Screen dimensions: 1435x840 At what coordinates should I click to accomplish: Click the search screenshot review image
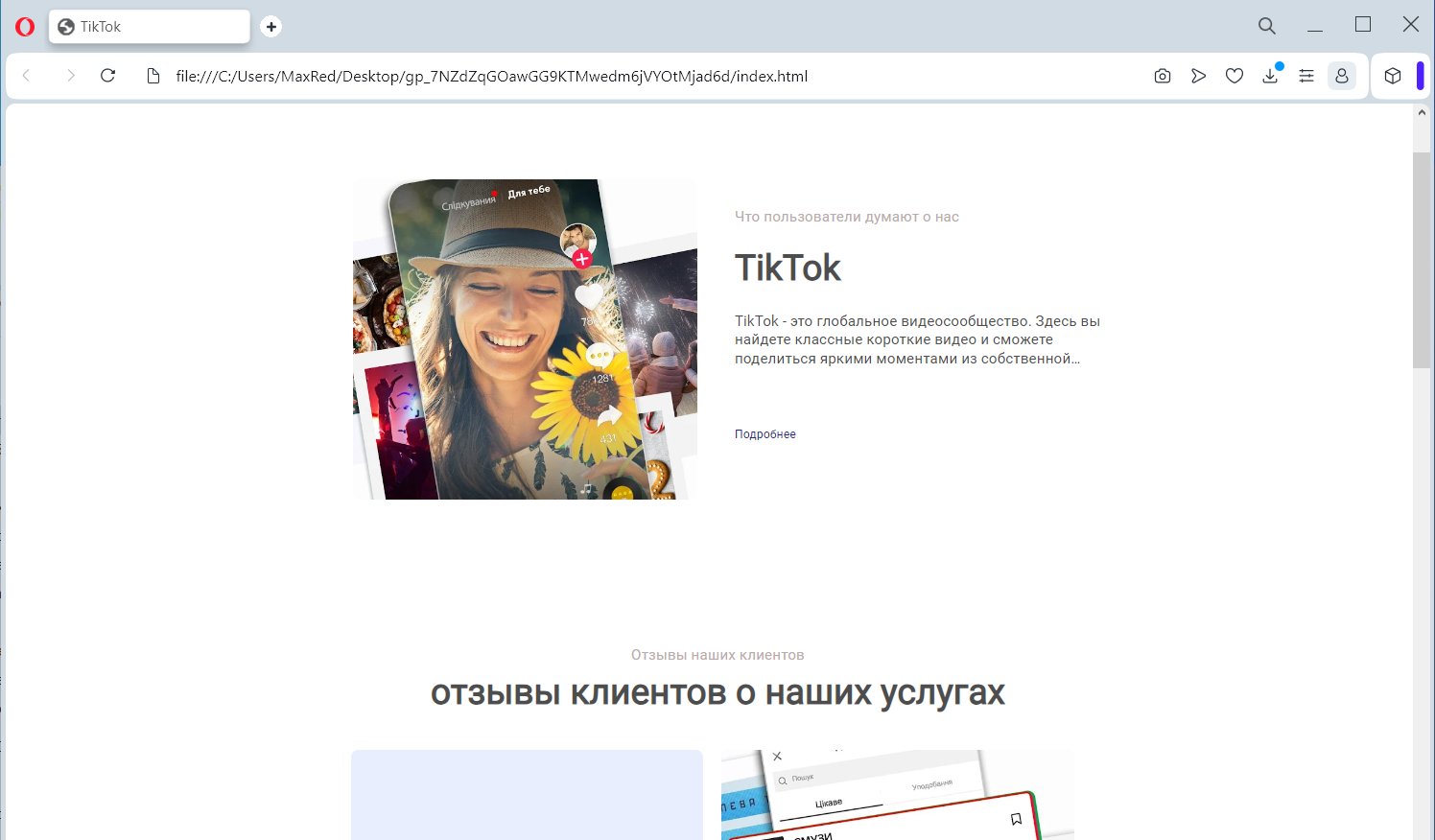[898, 795]
